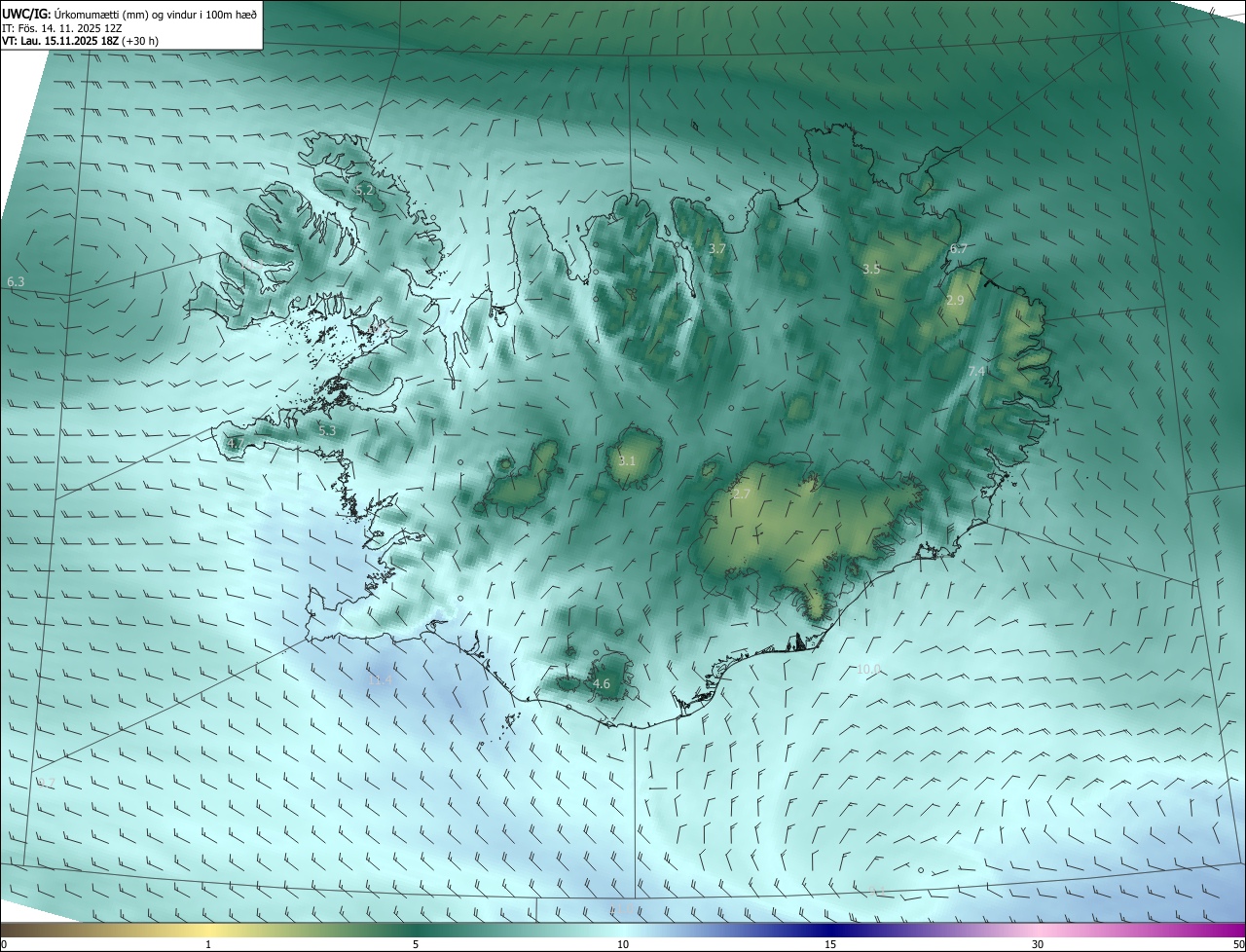The image size is (1246, 952).
Task: Click the UWC/IG Úrkomumætti map title
Action: click(129, 14)
